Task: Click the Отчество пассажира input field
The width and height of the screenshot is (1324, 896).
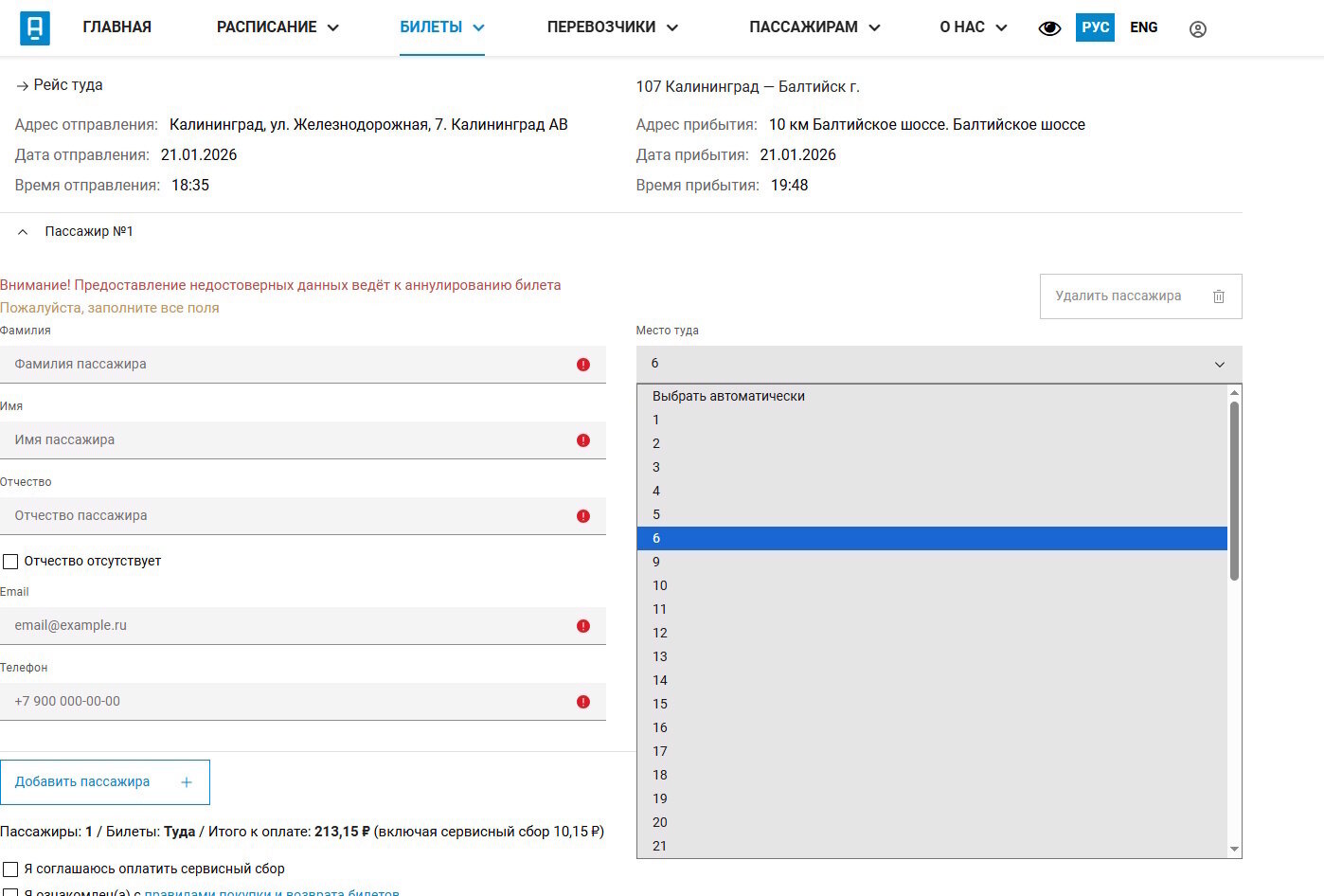Action: 284,516
